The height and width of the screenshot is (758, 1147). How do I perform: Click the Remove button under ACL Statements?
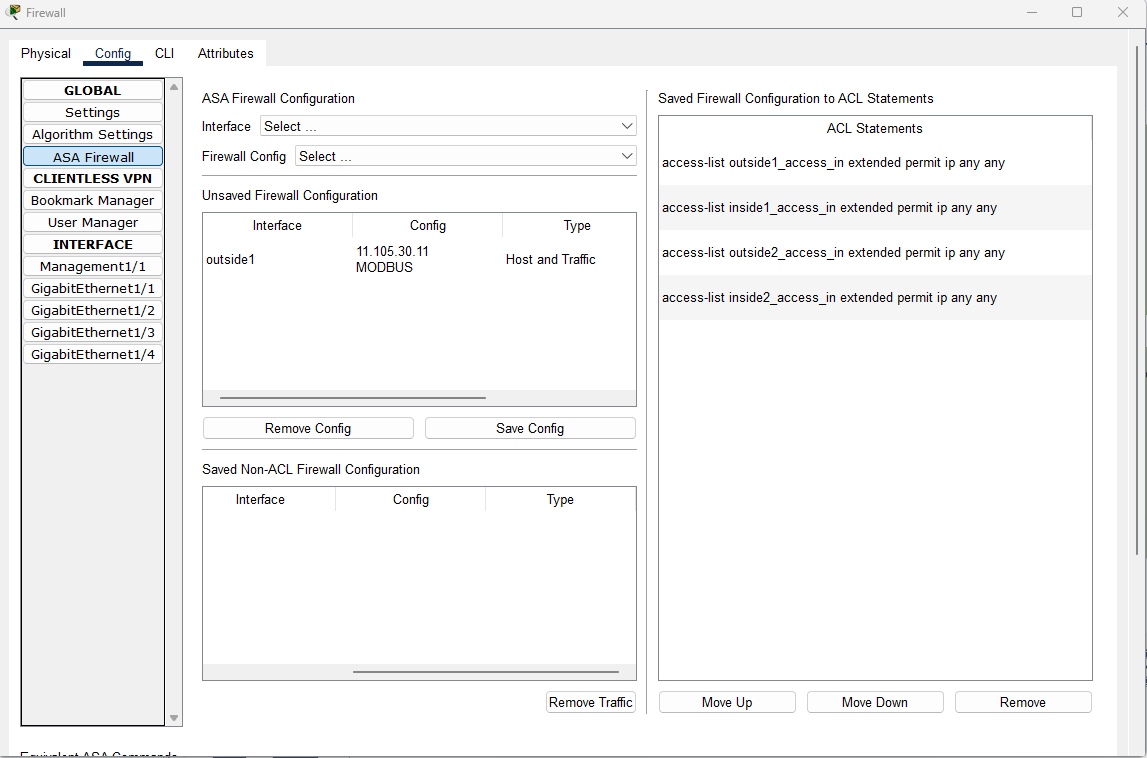(1022, 701)
